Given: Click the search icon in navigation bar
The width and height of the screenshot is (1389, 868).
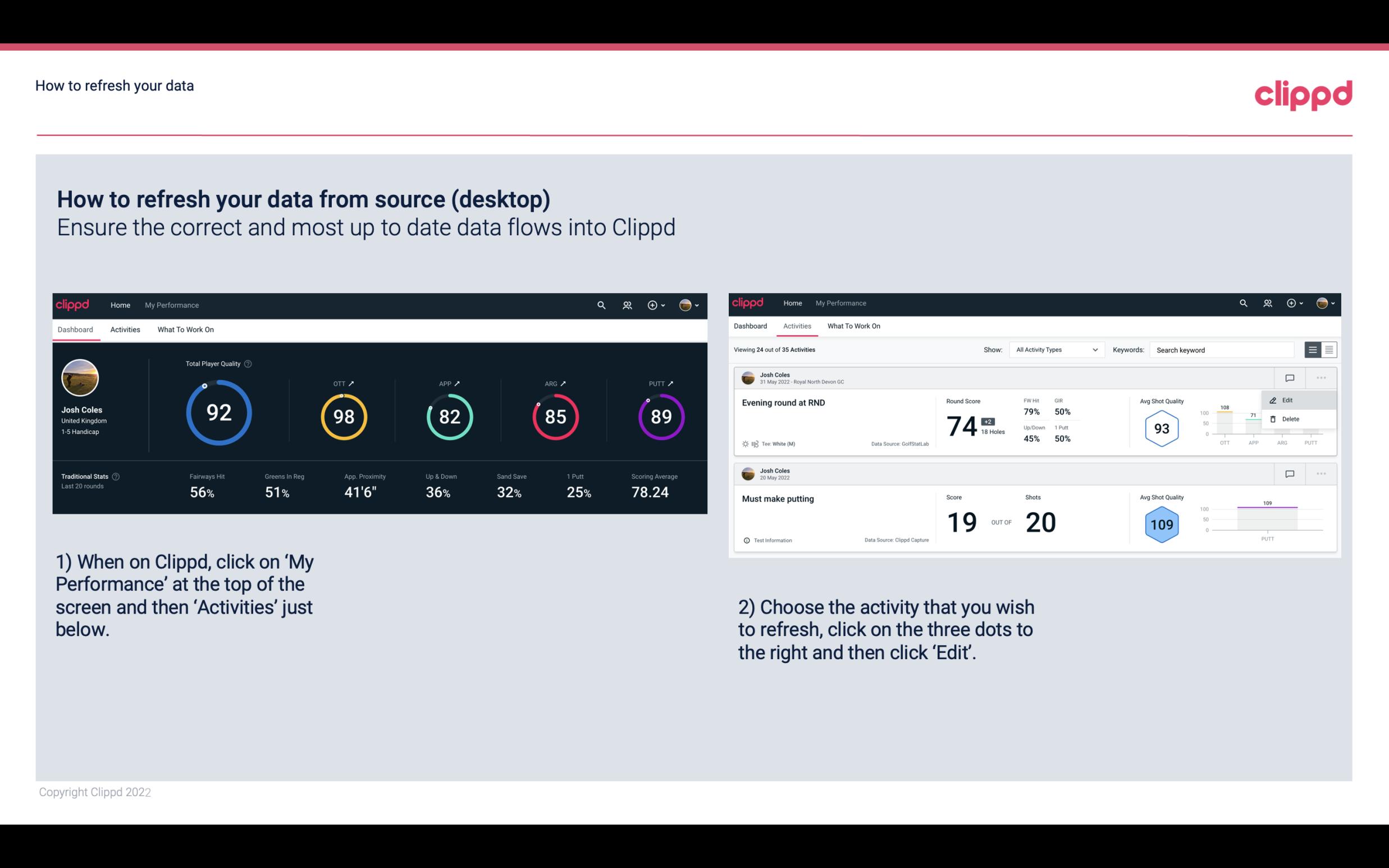Looking at the screenshot, I should [x=601, y=305].
